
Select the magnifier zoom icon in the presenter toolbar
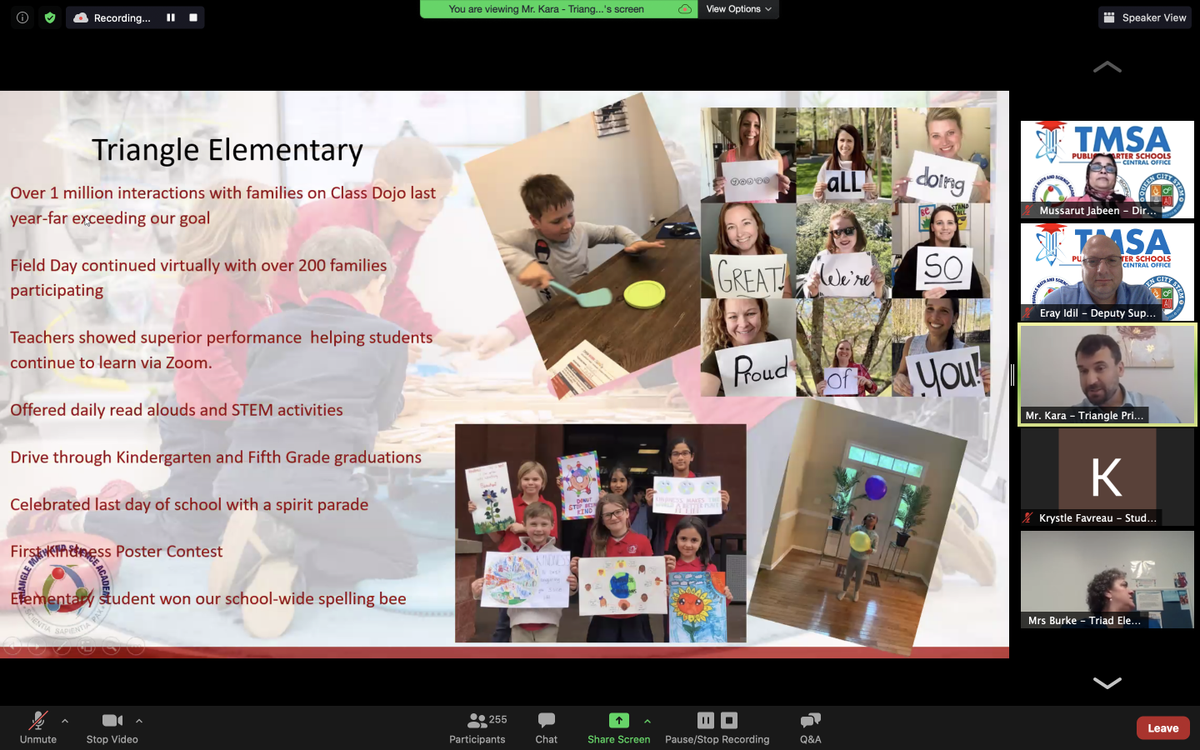[111, 647]
